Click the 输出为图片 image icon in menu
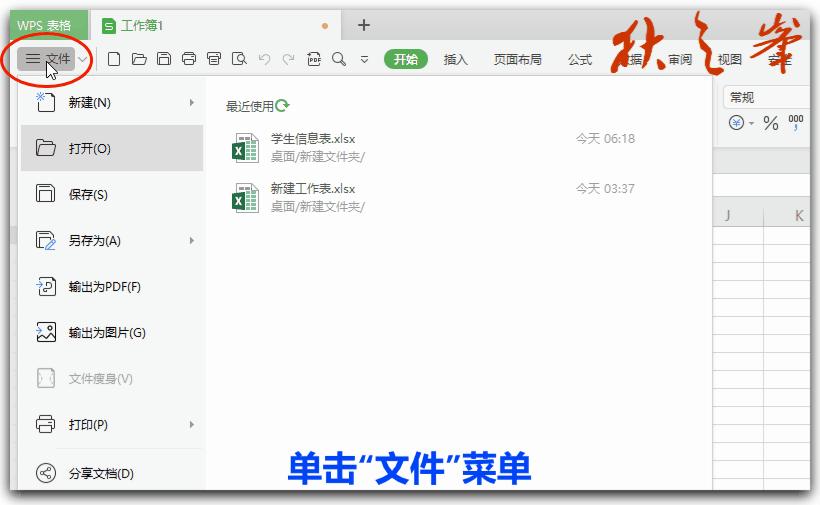820x505 pixels. pyautogui.click(x=45, y=332)
